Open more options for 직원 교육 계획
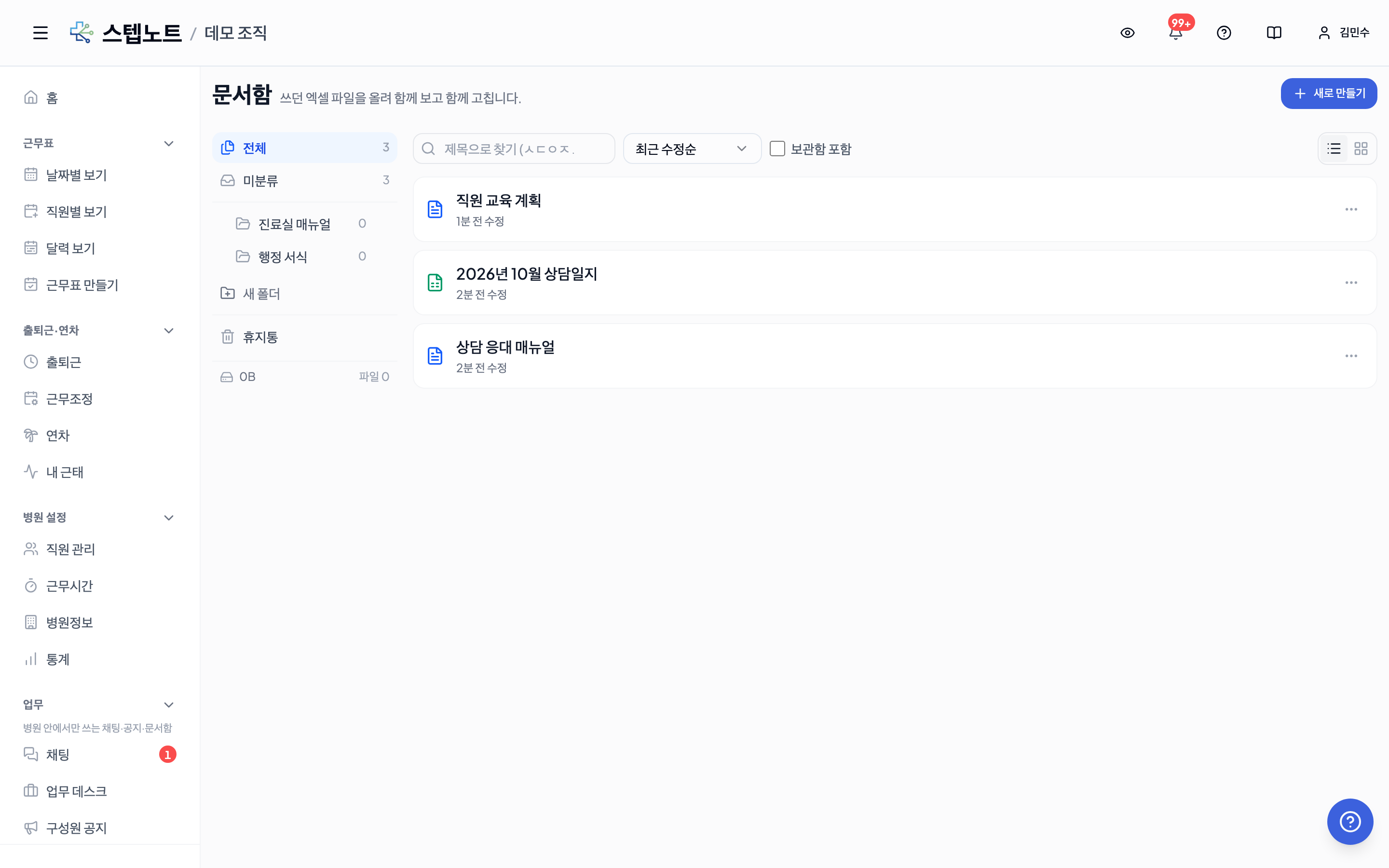Image resolution: width=1389 pixels, height=868 pixels. [1351, 210]
